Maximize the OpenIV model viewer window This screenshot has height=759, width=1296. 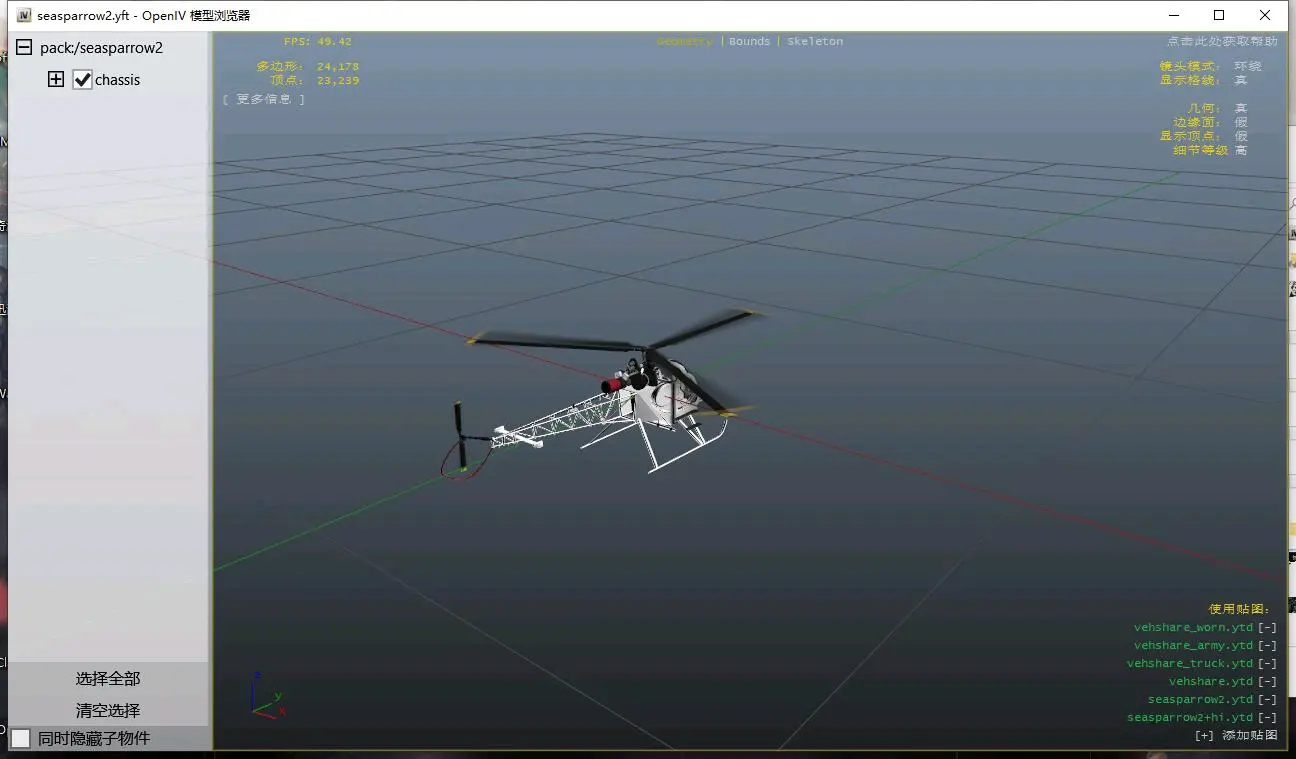[x=1219, y=15]
